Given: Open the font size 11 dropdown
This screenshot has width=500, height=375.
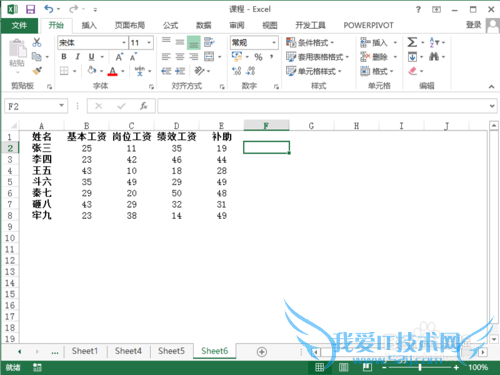Looking at the screenshot, I should pyautogui.click(x=149, y=43).
